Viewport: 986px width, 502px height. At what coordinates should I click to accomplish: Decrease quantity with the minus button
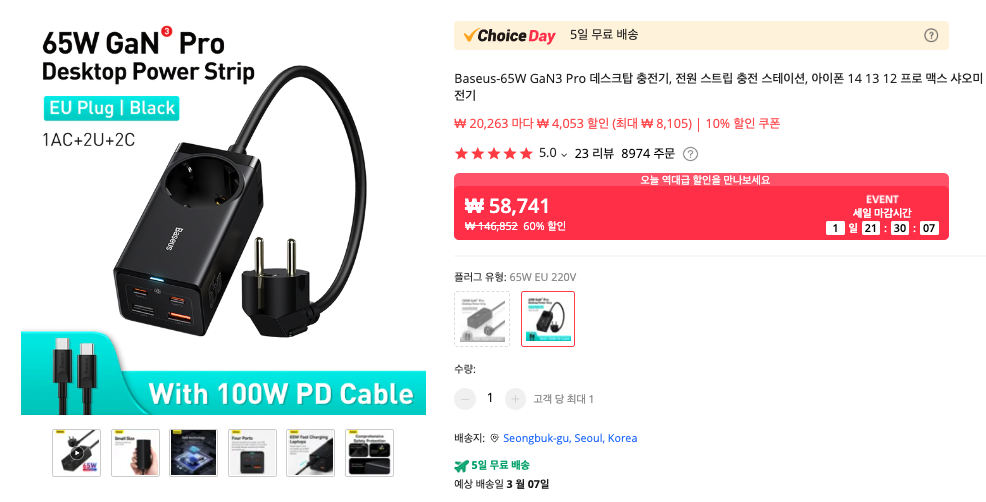[x=465, y=398]
